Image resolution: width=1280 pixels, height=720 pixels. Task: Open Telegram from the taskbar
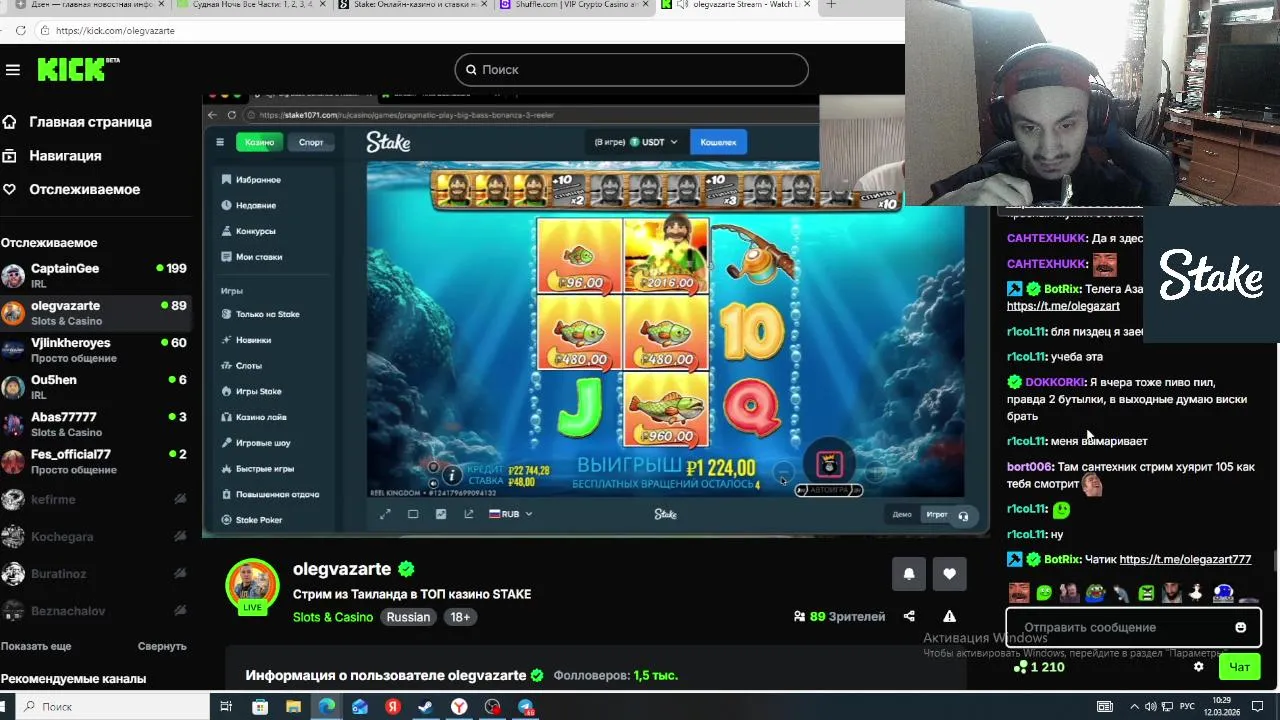pyautogui.click(x=525, y=707)
